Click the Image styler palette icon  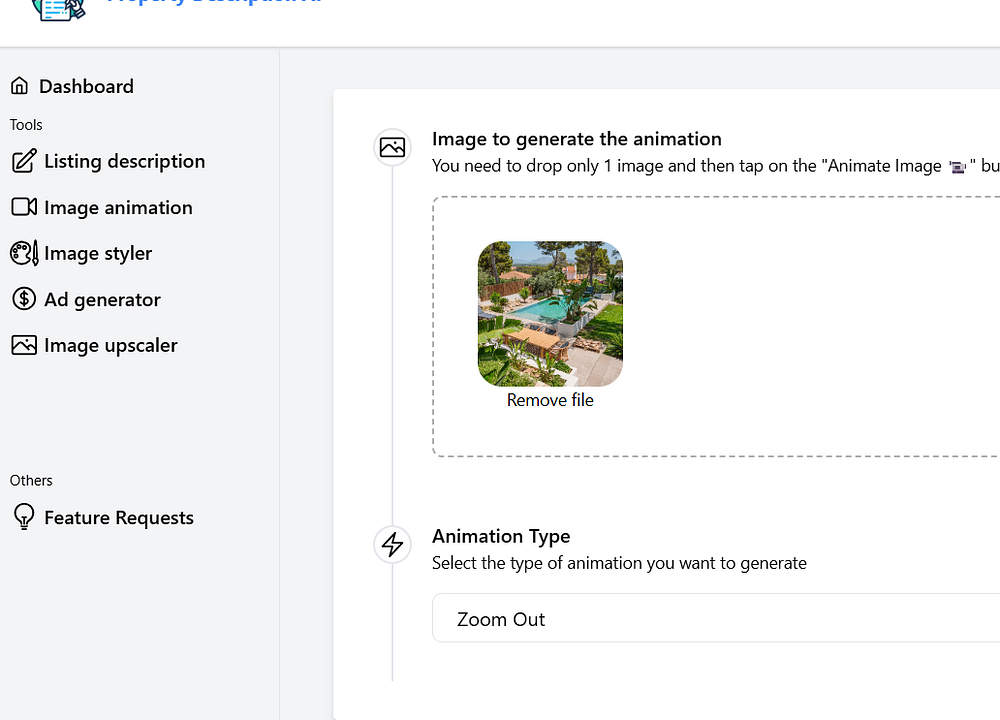pyautogui.click(x=24, y=253)
